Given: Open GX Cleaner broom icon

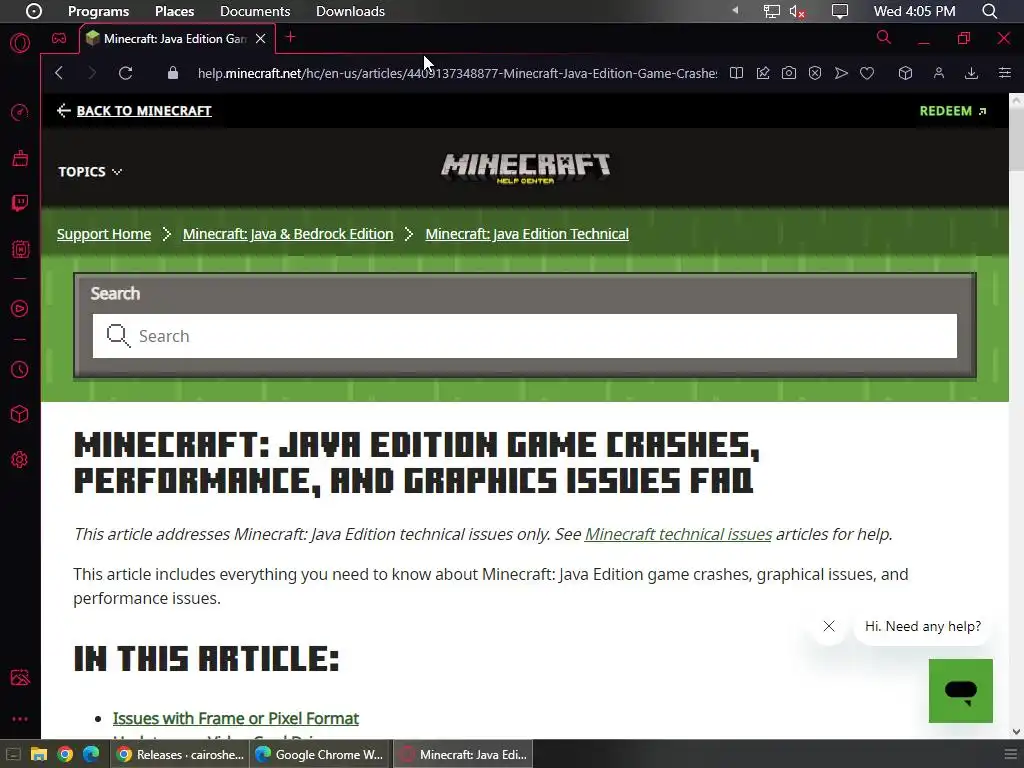Looking at the screenshot, I should [20, 158].
